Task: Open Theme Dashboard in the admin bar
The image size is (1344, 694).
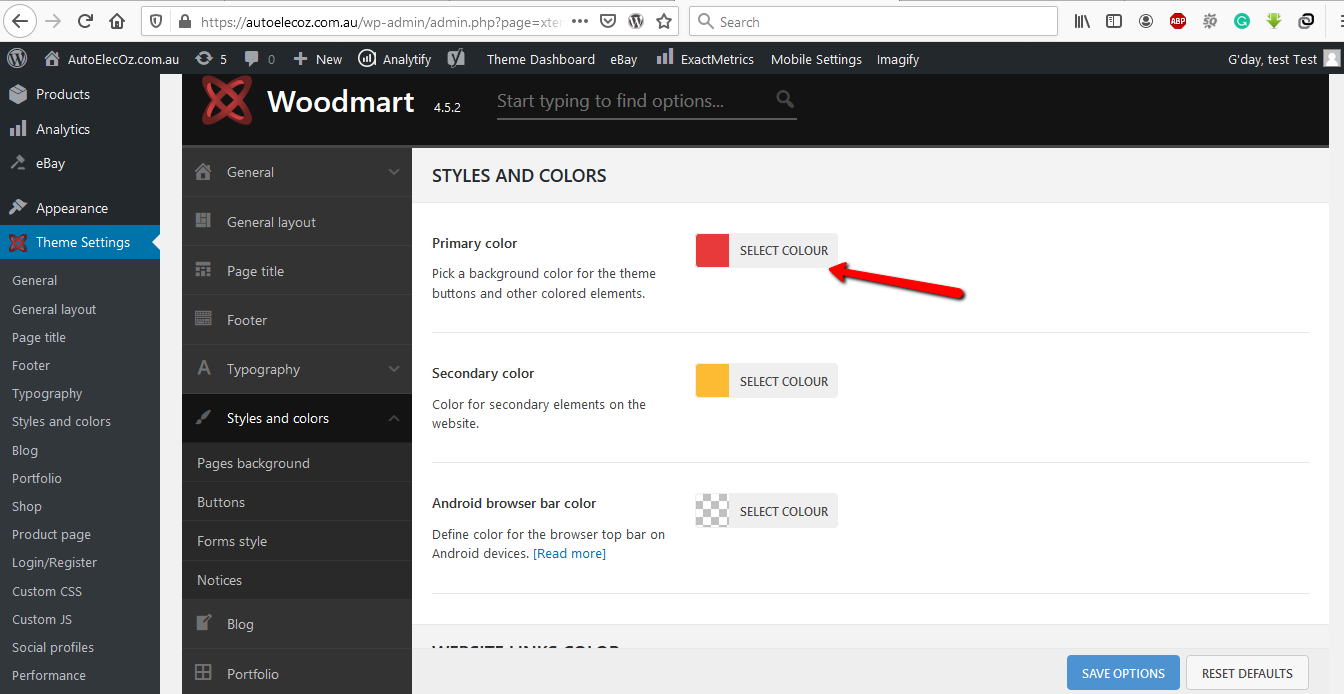Action: (541, 59)
